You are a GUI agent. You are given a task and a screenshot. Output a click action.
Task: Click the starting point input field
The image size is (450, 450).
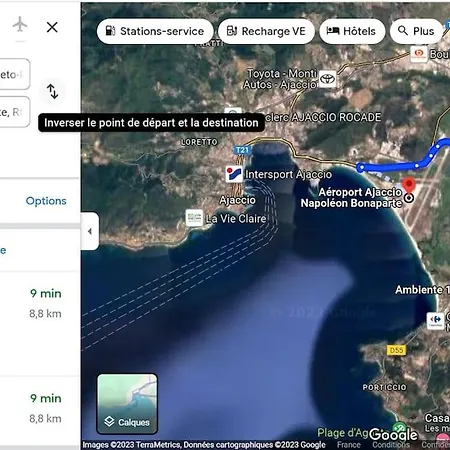click(15, 74)
